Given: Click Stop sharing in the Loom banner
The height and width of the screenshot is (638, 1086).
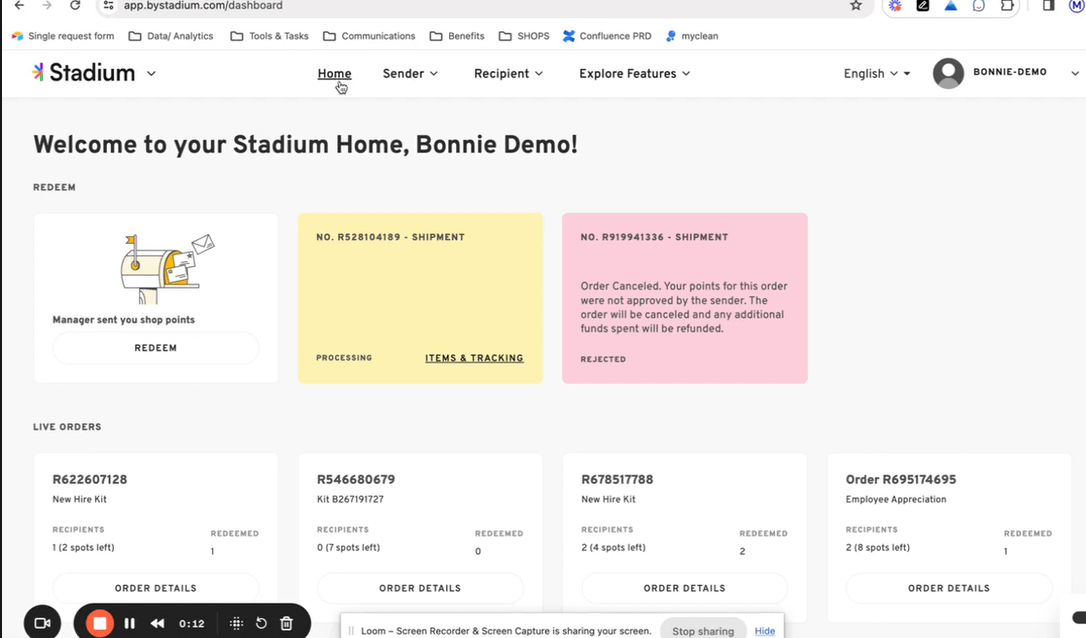Looking at the screenshot, I should pos(703,630).
